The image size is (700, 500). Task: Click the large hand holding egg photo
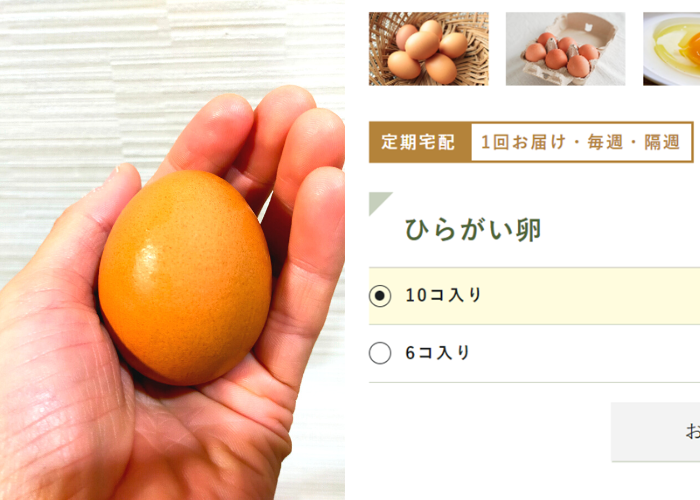[x=172, y=250]
